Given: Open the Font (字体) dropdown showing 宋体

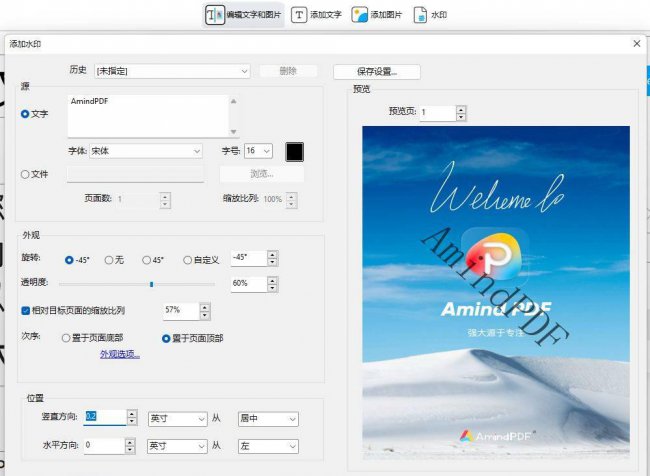Looking at the screenshot, I should (146, 151).
